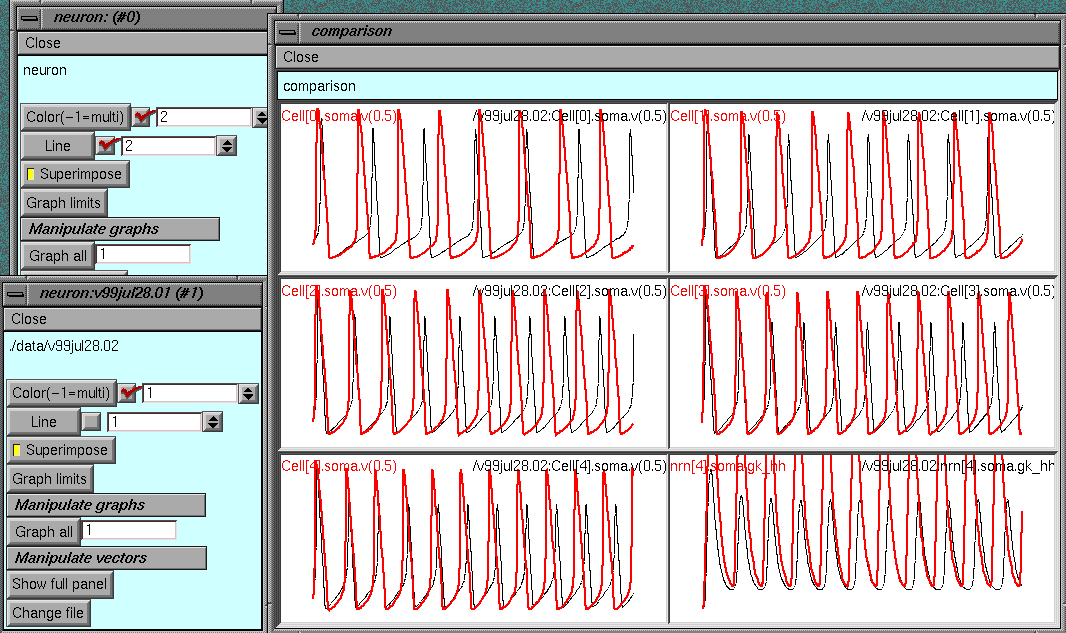Open the Manipulate vectors menu
Viewport: 1066px width, 633px height.
pyautogui.click(x=106, y=558)
